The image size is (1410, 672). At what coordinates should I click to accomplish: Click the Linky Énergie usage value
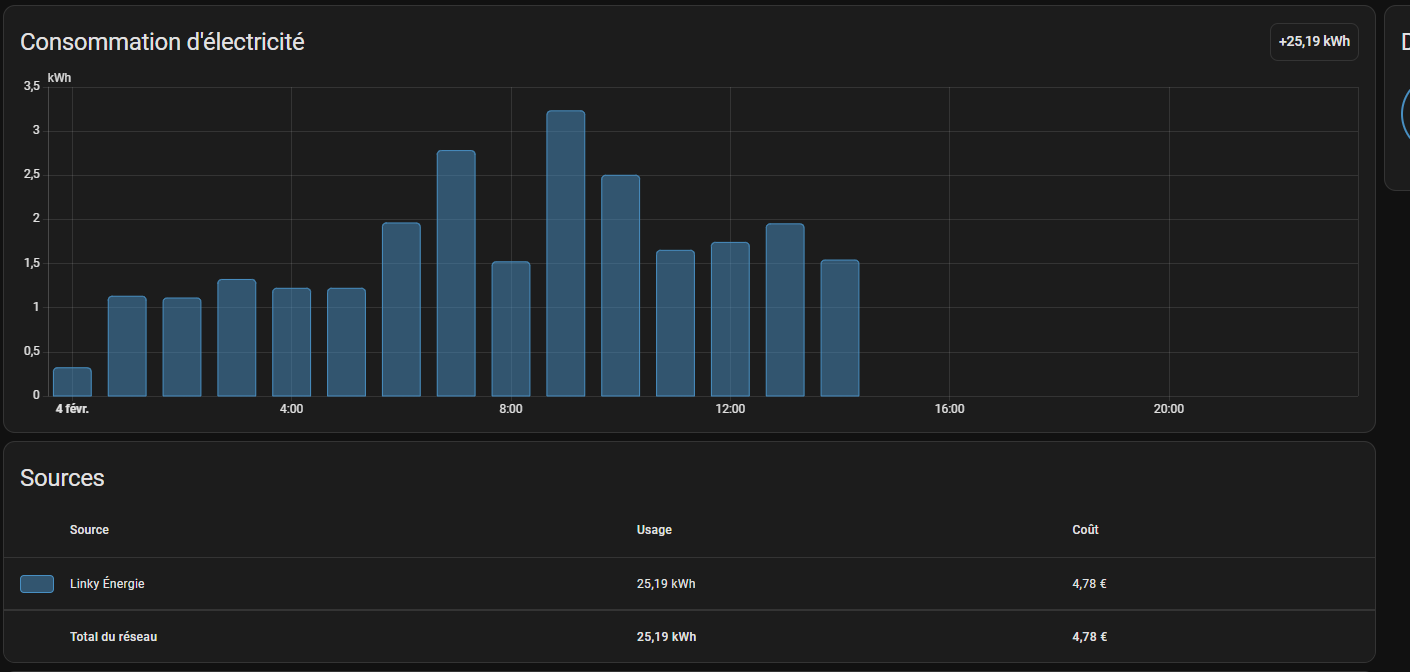point(665,584)
